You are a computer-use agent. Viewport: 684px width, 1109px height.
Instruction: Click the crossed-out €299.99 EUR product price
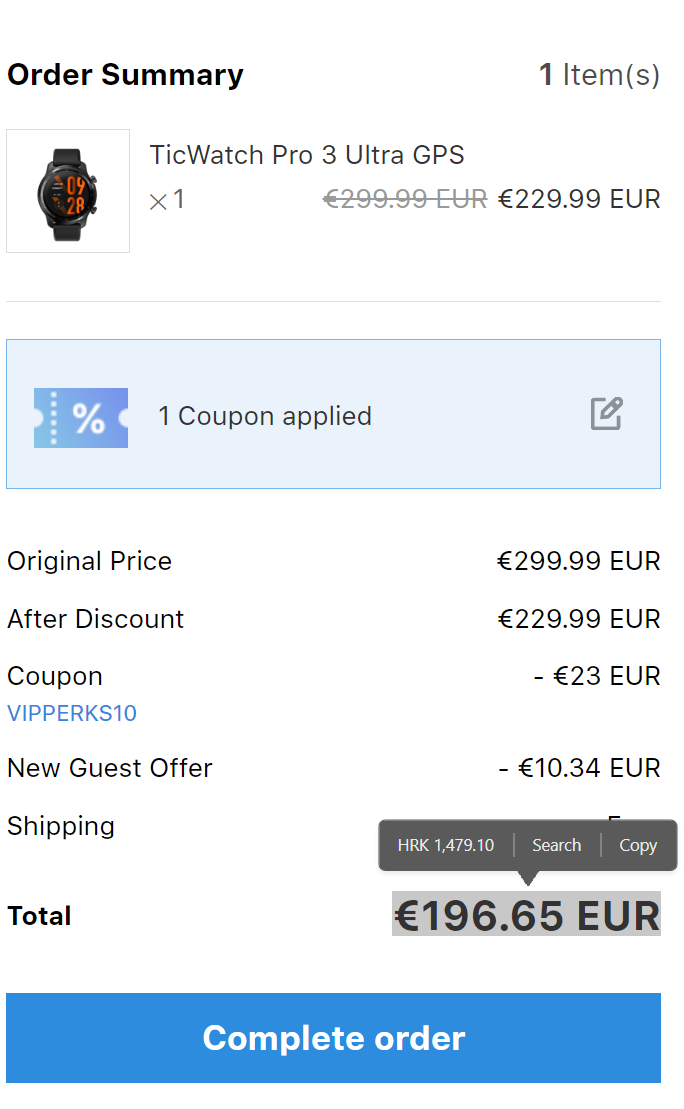pos(405,199)
